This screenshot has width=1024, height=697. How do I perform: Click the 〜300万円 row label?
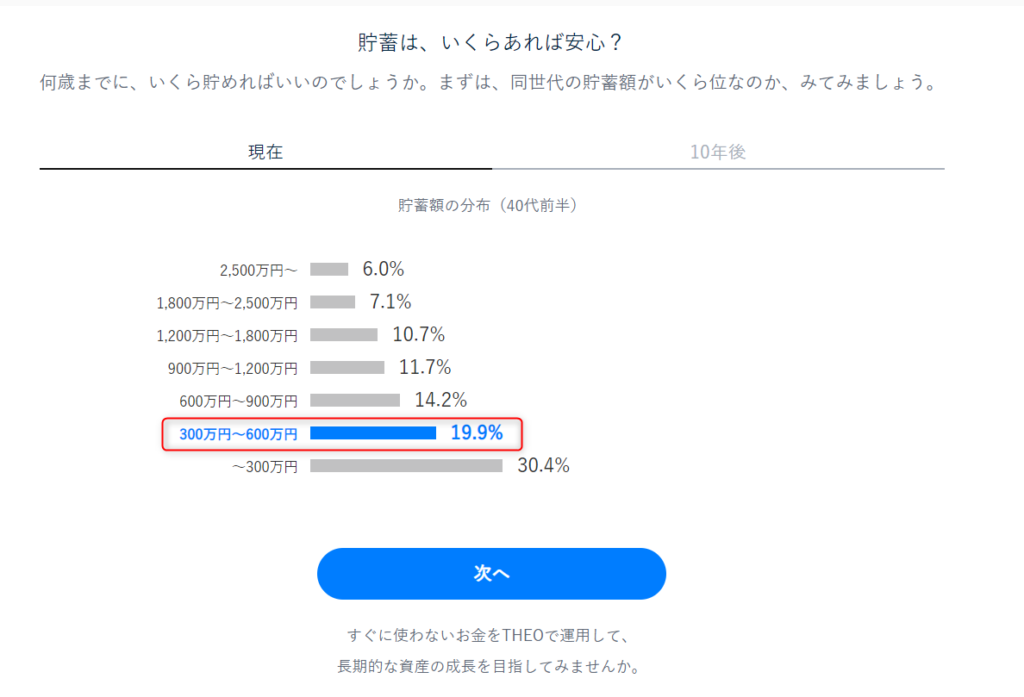(x=264, y=466)
